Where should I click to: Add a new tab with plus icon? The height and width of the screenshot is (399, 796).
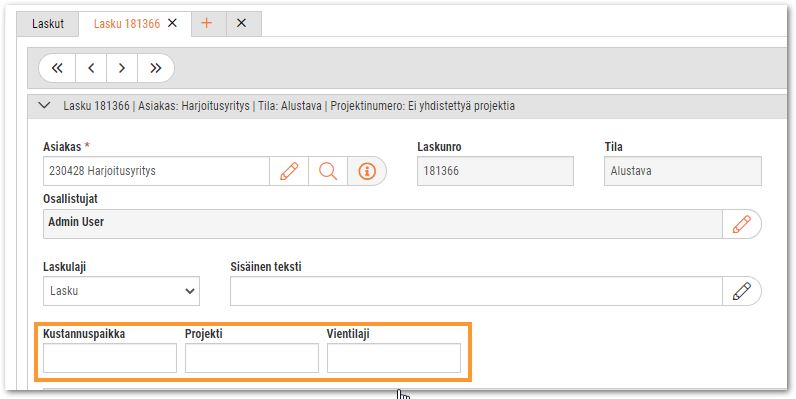tap(207, 23)
